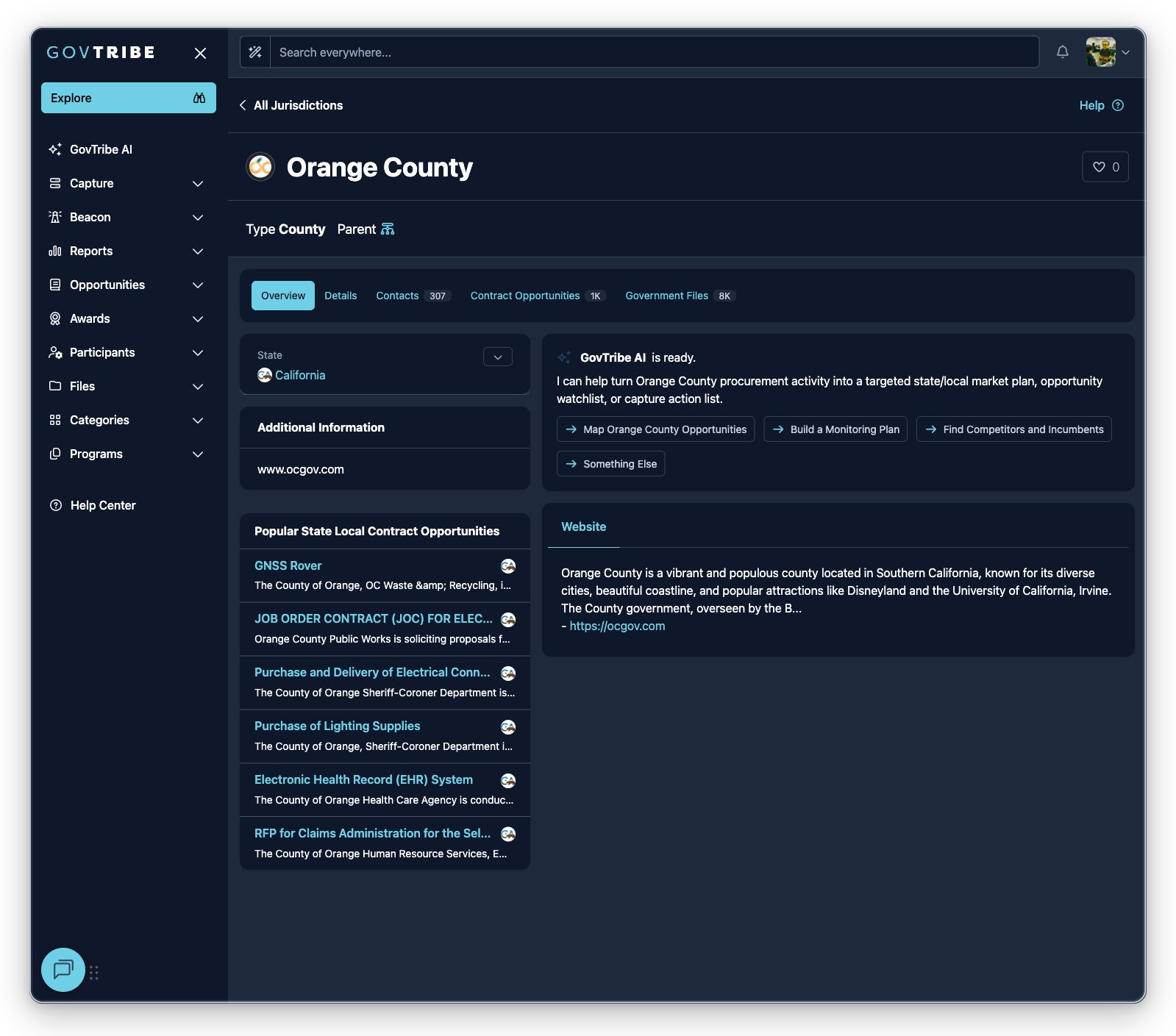Screen dimensions: 1176x1036
Task: Click the Something Else button
Action: click(x=611, y=464)
